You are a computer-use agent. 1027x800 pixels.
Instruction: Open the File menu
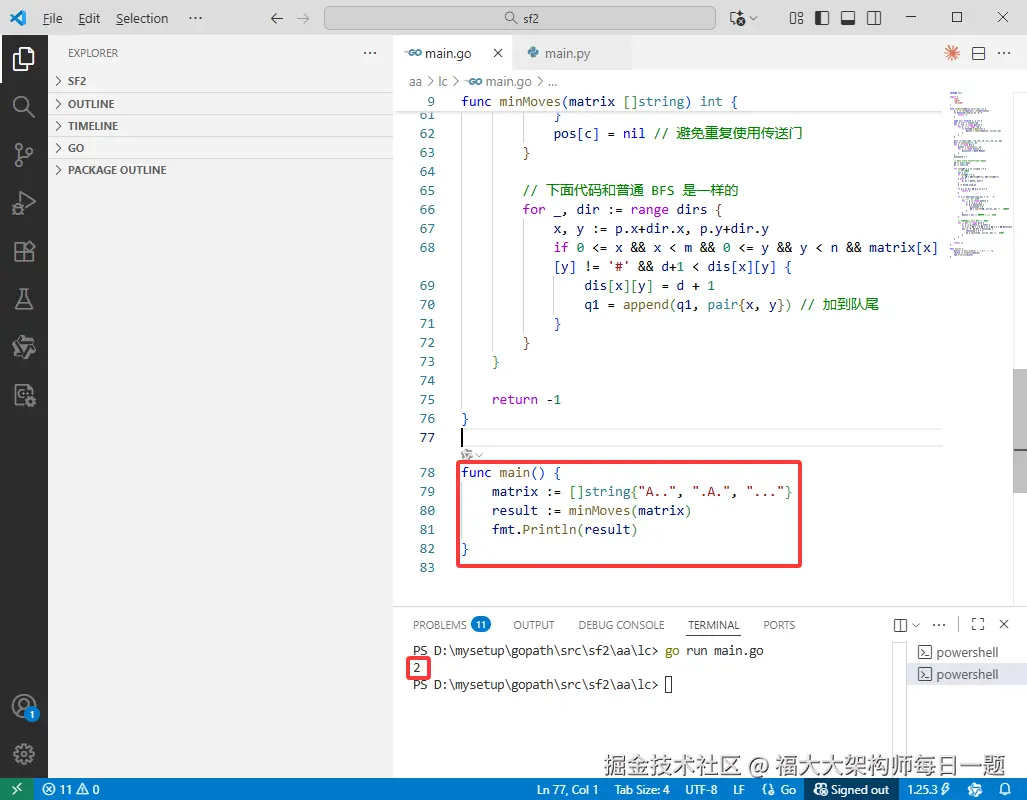52,18
